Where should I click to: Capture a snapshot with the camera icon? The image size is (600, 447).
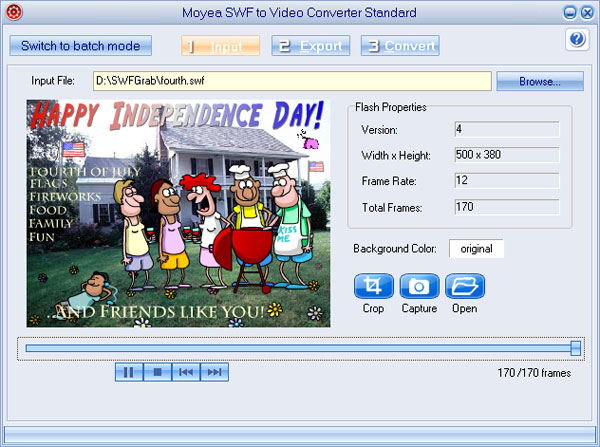tap(419, 286)
